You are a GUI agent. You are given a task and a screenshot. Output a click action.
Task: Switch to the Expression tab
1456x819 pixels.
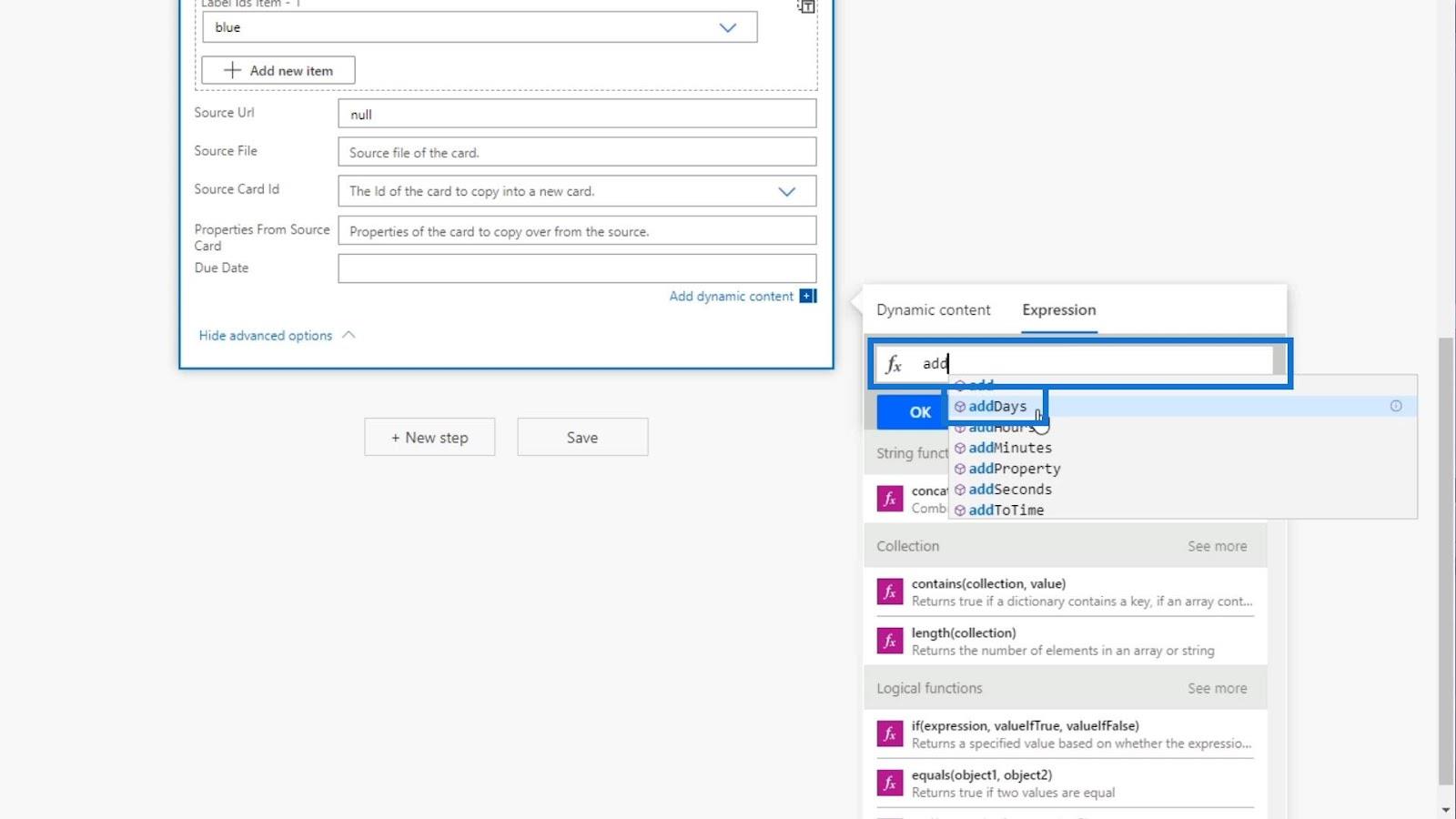click(1059, 310)
